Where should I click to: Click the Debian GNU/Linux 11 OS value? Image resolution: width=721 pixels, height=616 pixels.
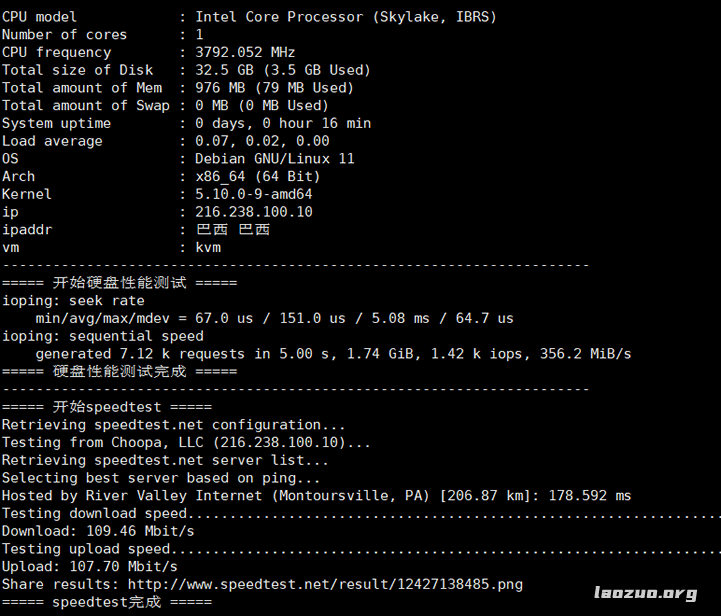pos(275,159)
